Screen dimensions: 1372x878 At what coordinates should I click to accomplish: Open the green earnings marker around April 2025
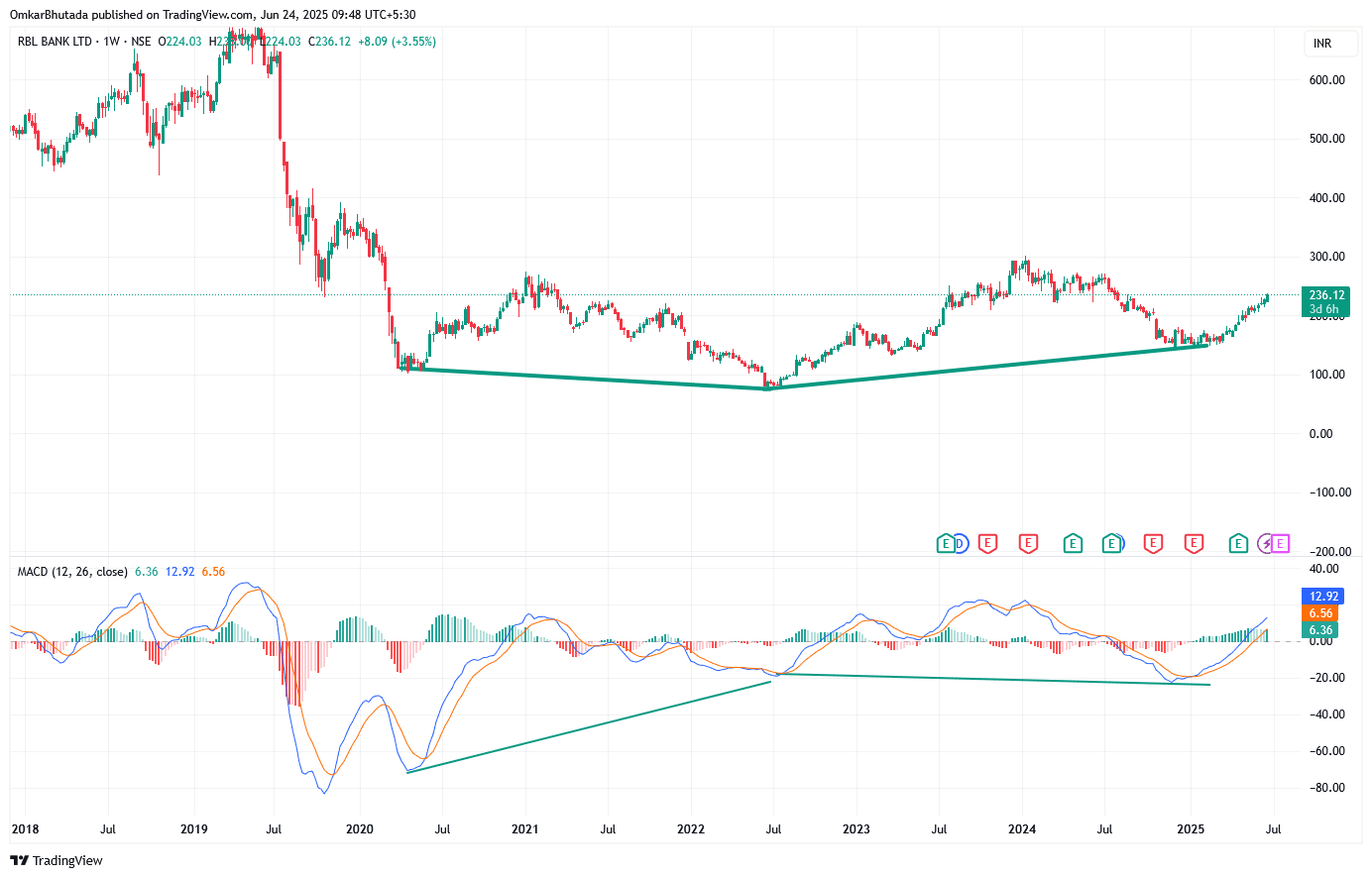(x=1237, y=543)
